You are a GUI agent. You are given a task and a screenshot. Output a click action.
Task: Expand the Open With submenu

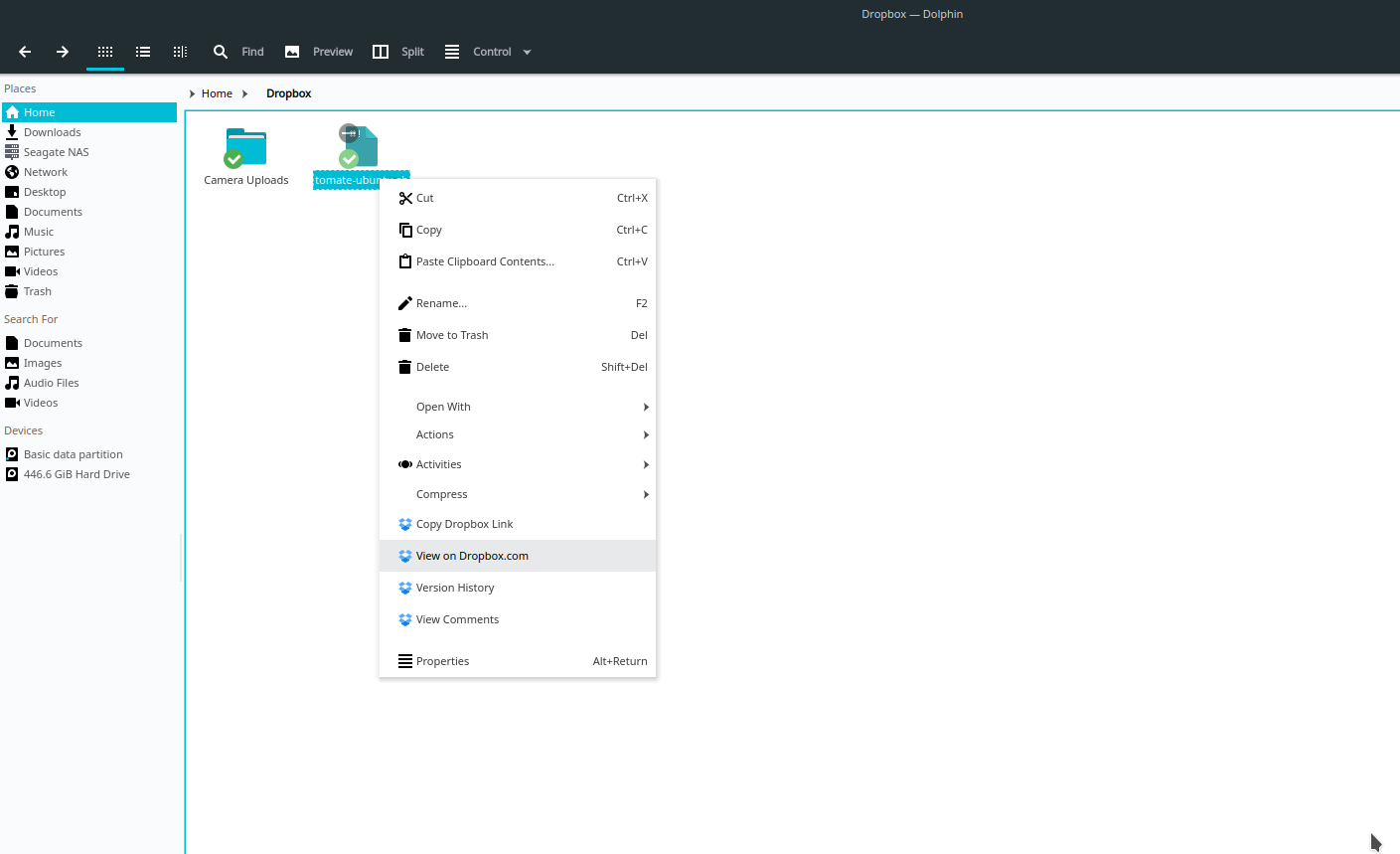[443, 406]
